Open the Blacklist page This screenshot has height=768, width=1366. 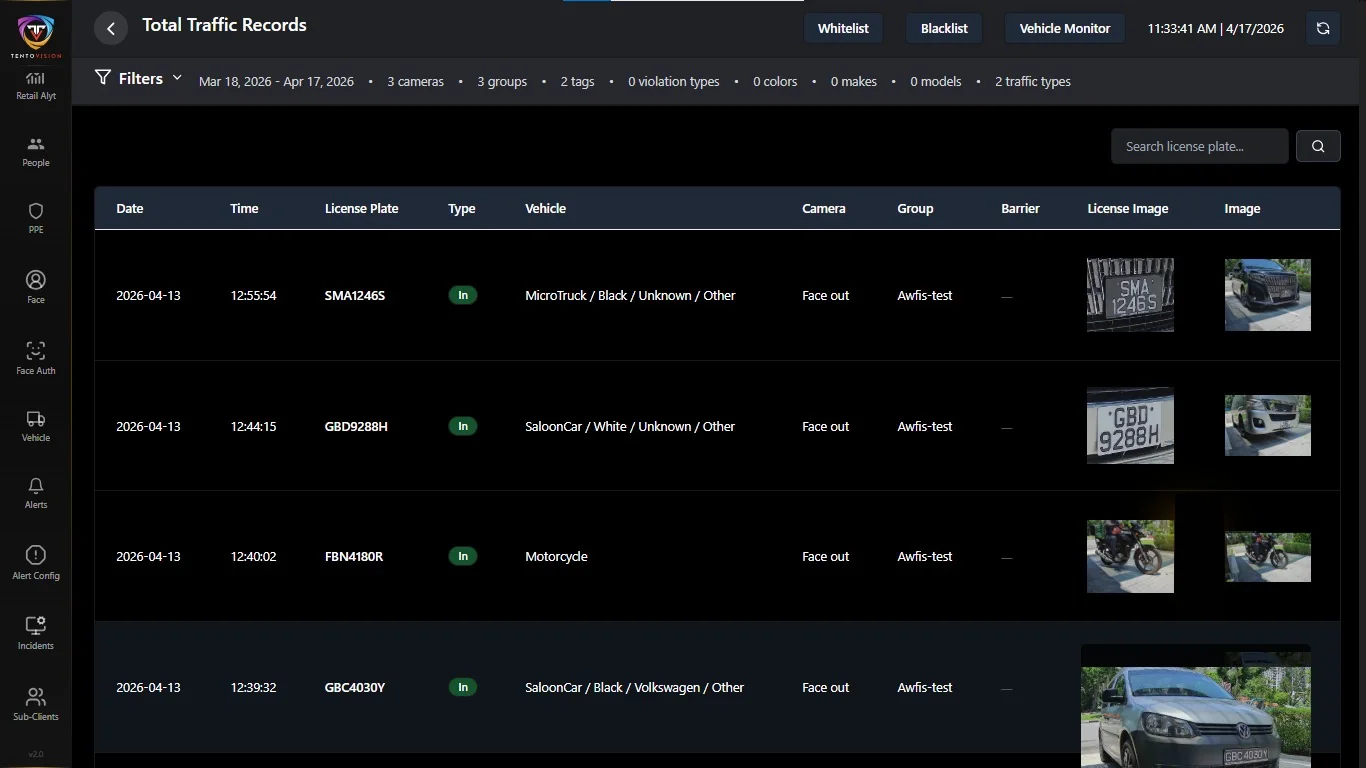(944, 28)
